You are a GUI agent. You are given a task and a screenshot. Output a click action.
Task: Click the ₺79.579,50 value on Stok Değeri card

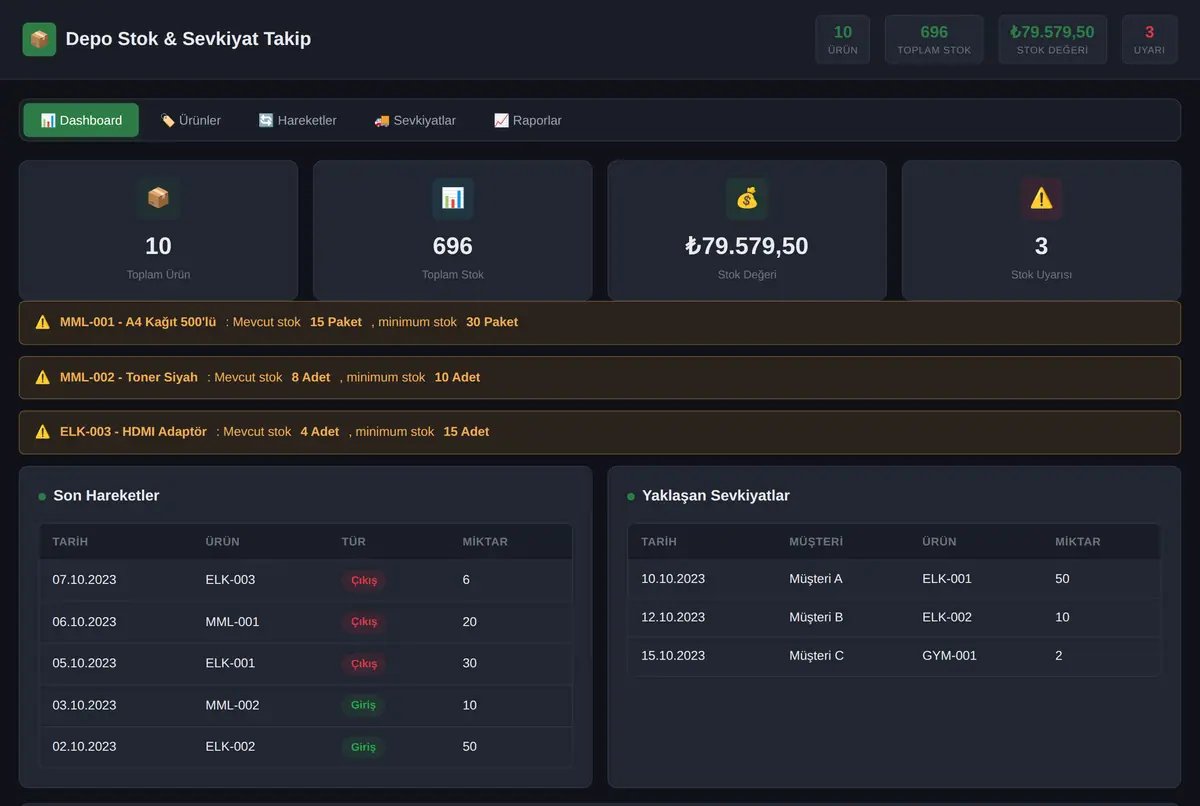click(747, 246)
